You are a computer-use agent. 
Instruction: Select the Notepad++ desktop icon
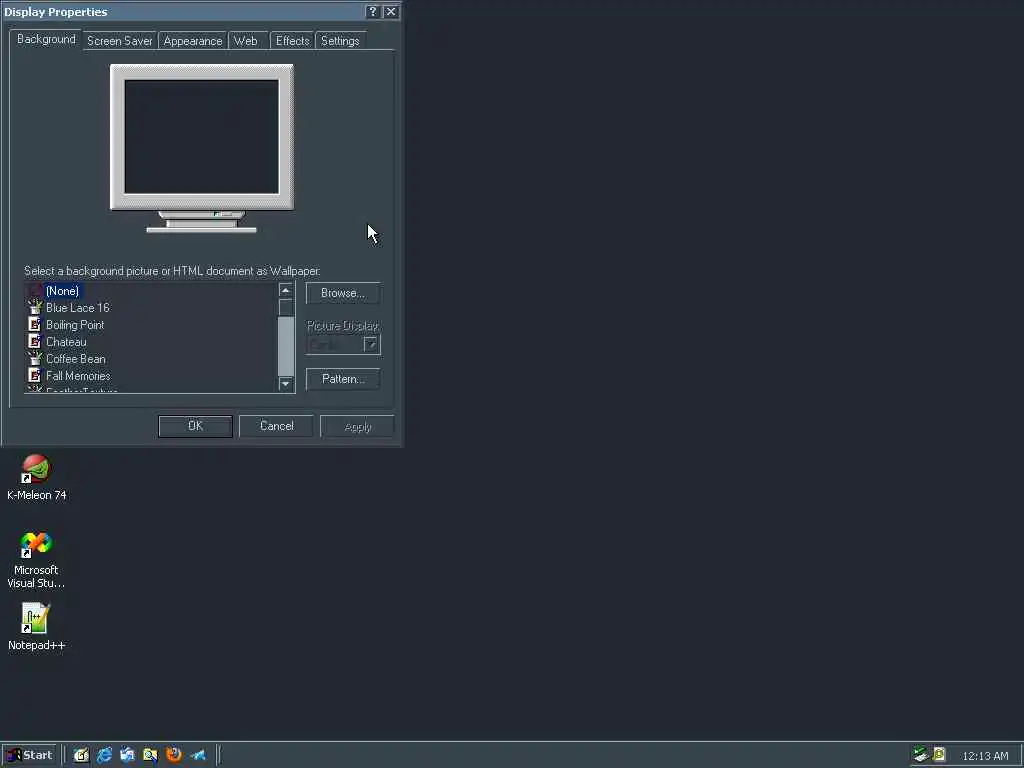pos(36,626)
